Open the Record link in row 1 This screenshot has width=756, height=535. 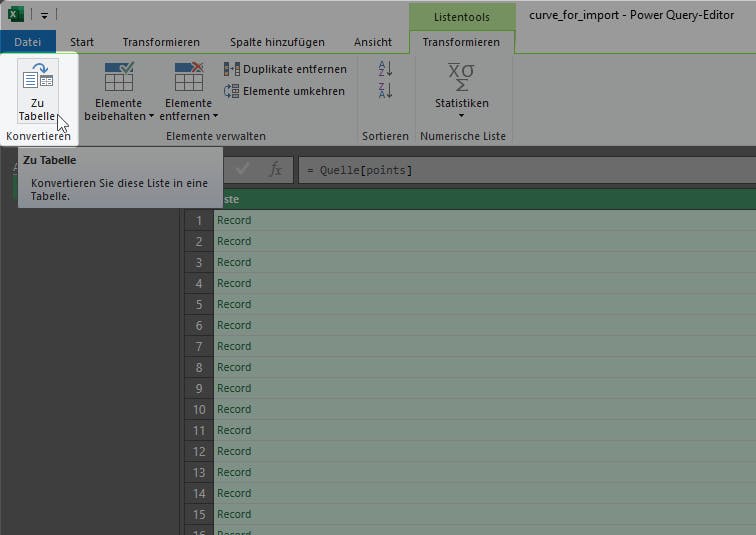coord(234,220)
